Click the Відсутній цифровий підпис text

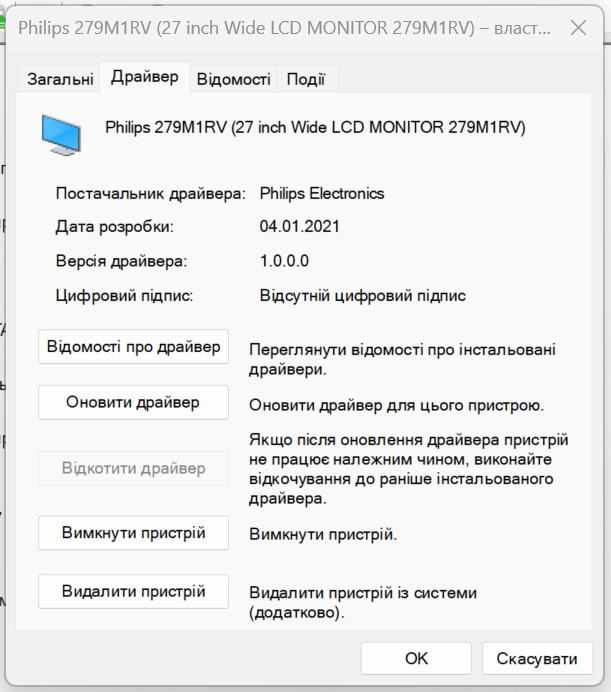coord(362,295)
